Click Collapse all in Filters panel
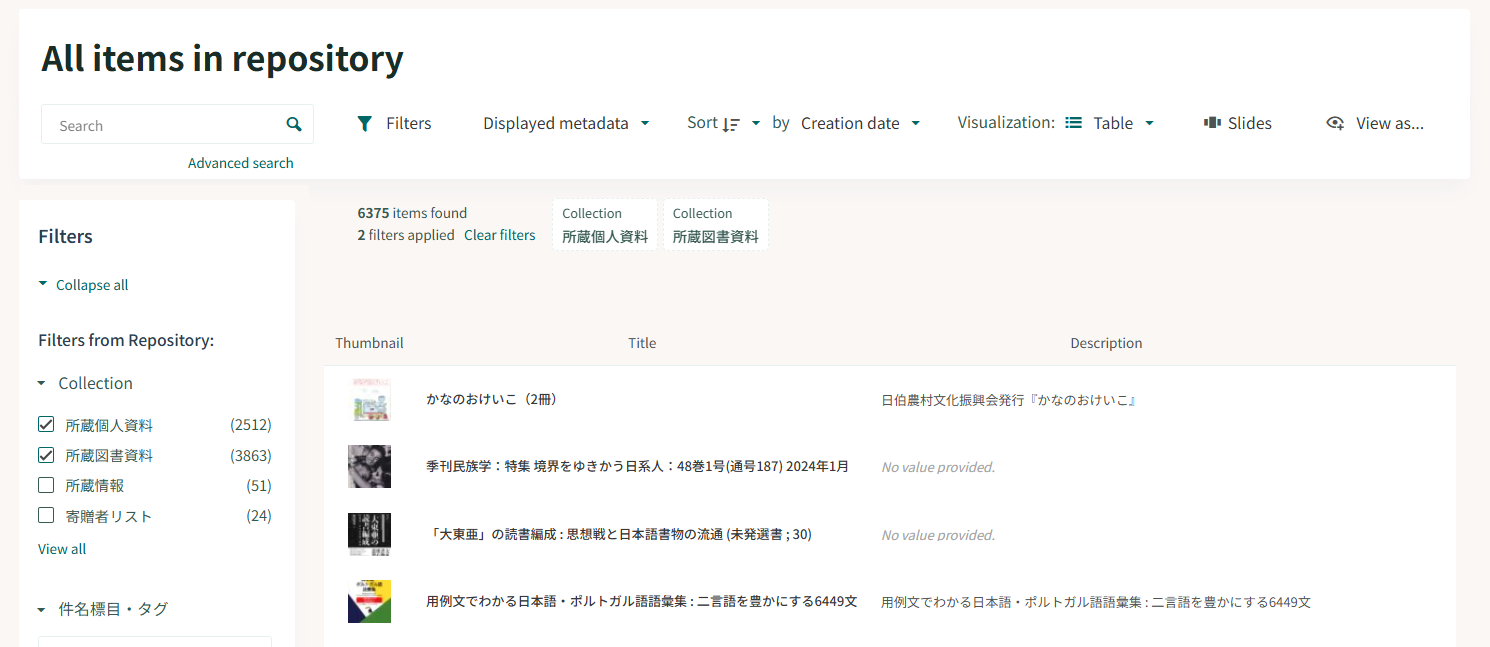This screenshot has height=647, width=1490. (91, 285)
